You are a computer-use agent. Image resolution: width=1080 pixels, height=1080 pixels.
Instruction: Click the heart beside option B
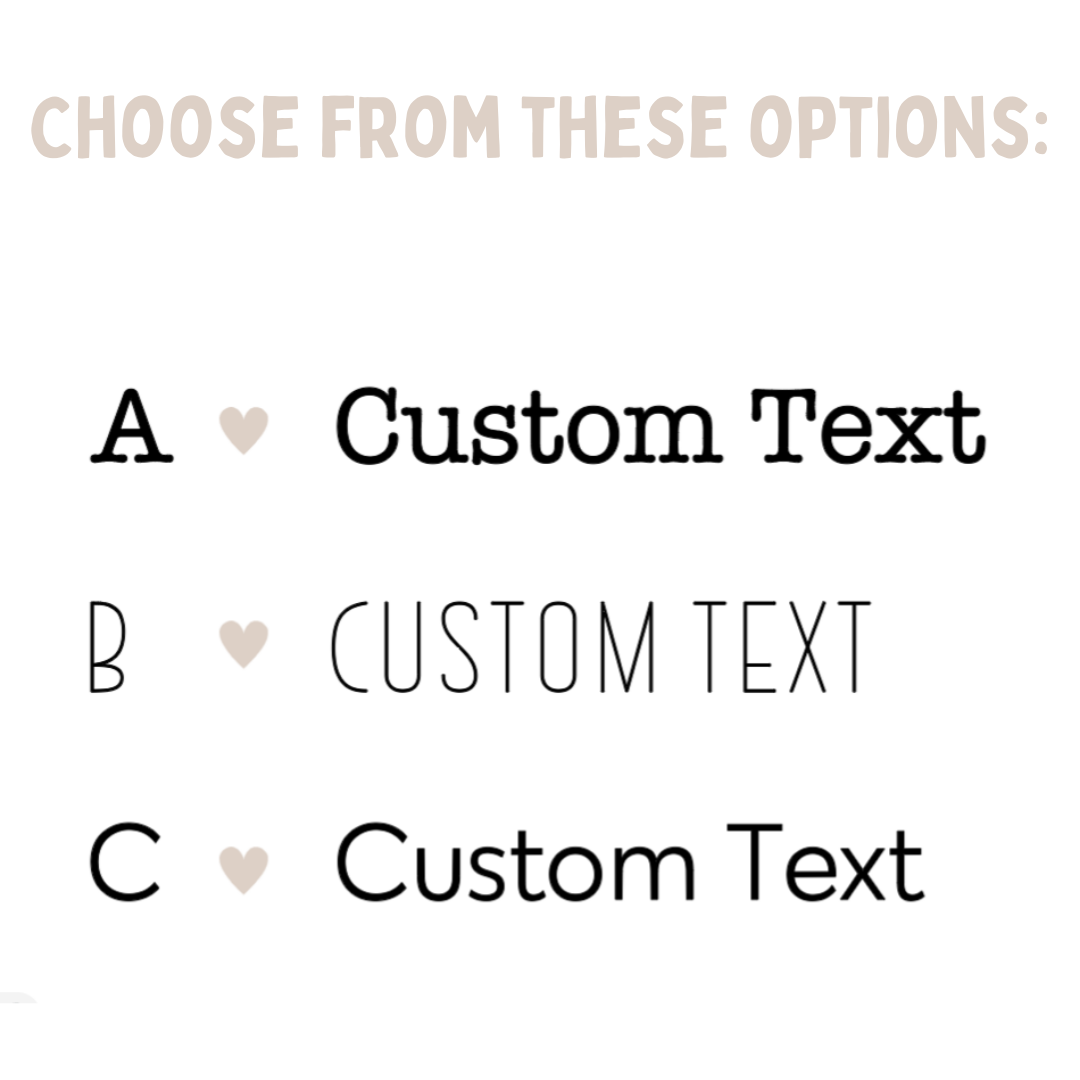click(243, 644)
